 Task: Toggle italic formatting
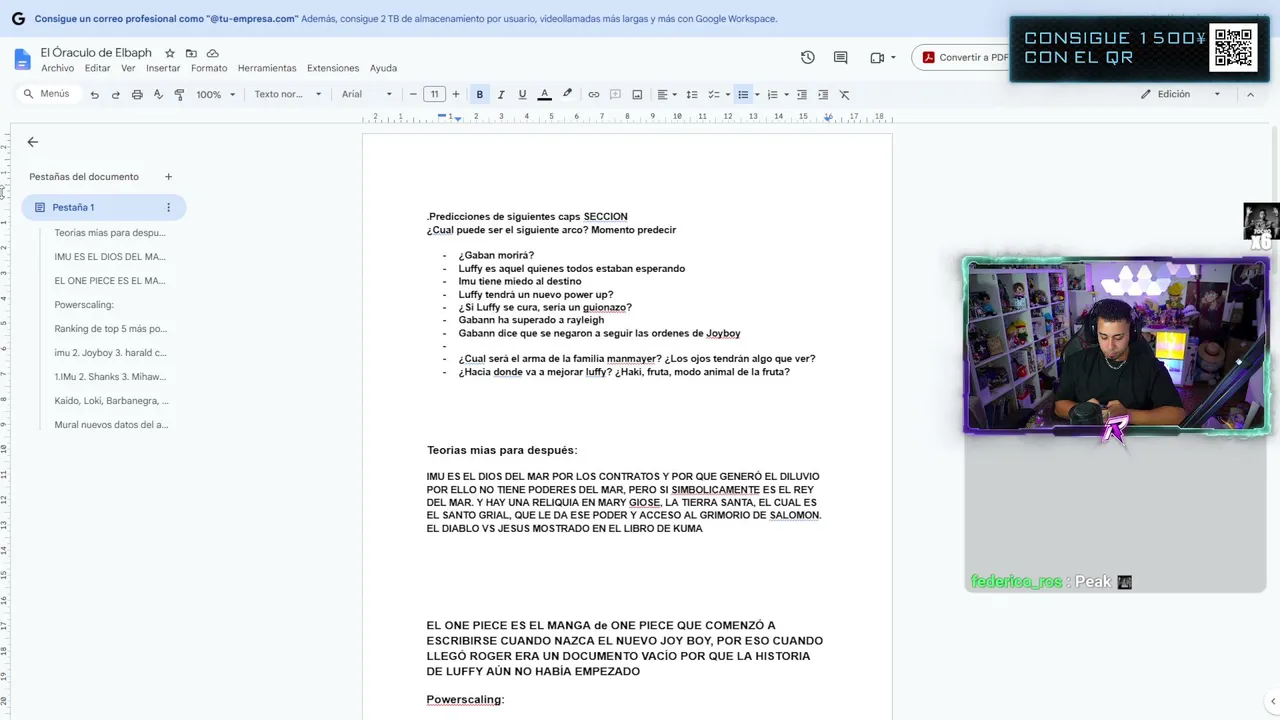click(501, 95)
